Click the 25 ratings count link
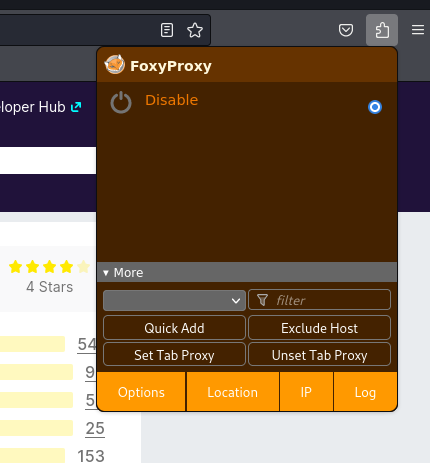This screenshot has width=430, height=463. [95, 428]
